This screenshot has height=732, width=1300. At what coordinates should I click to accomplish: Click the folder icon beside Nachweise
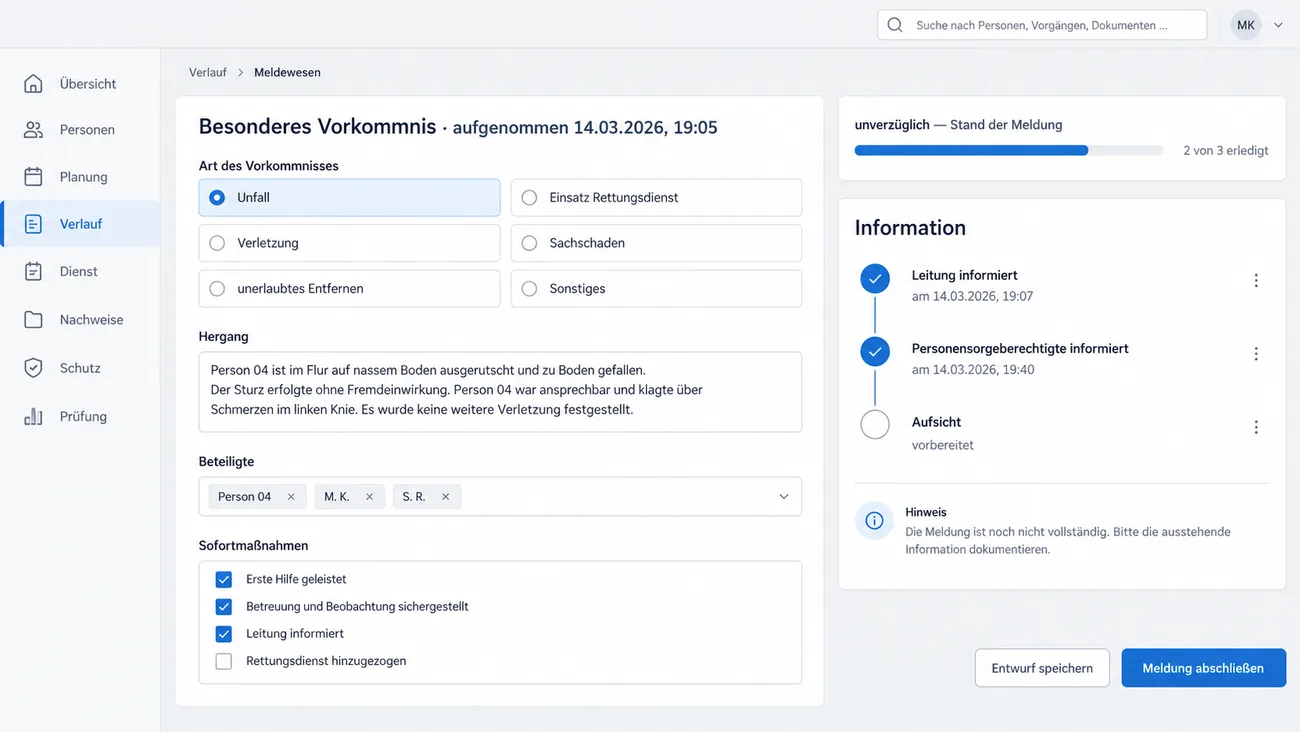point(33,320)
